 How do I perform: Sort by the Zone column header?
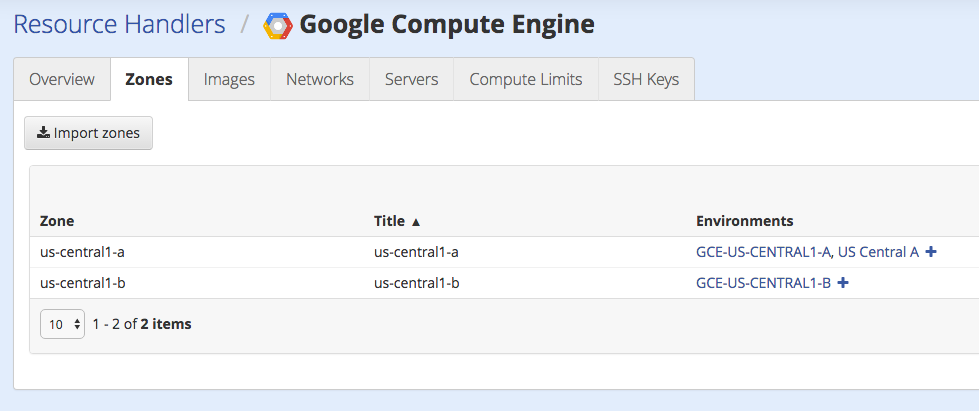click(57, 221)
